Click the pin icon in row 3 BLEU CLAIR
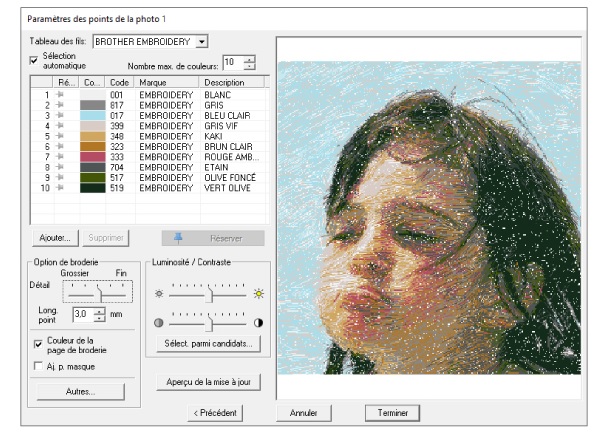Screen dimensions: 599x439 (x=60, y=115)
